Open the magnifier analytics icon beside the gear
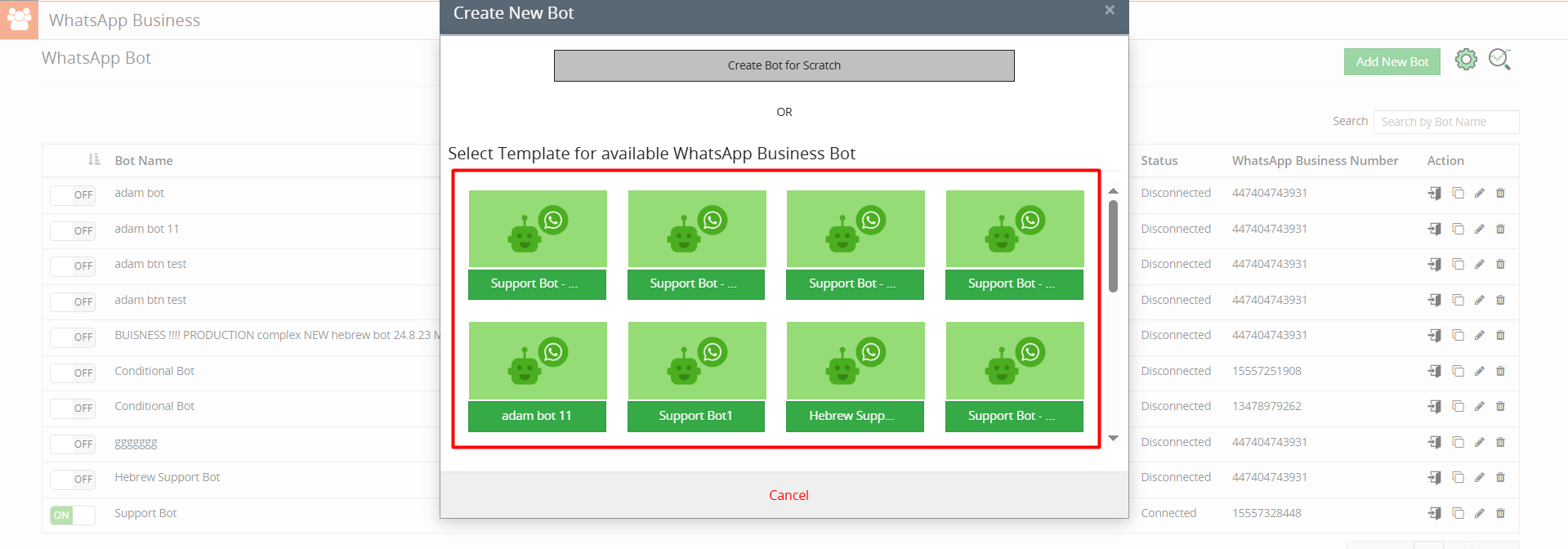 coord(1499,60)
